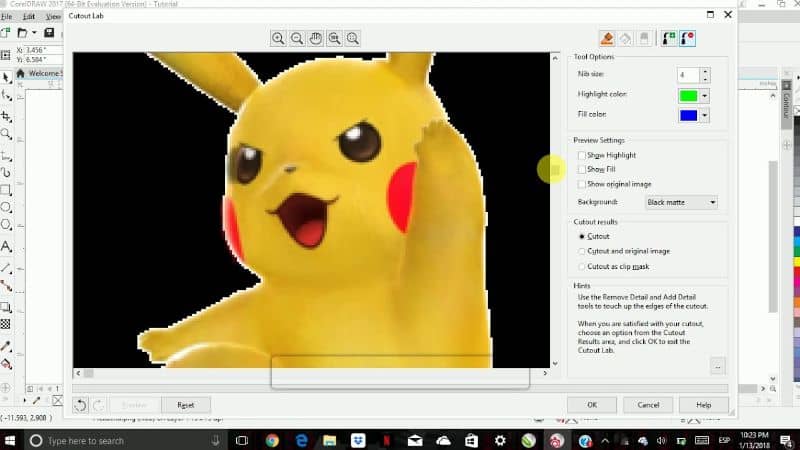Viewport: 800px width, 450px height.
Task: Select the Highlighter tool
Action: click(607, 38)
